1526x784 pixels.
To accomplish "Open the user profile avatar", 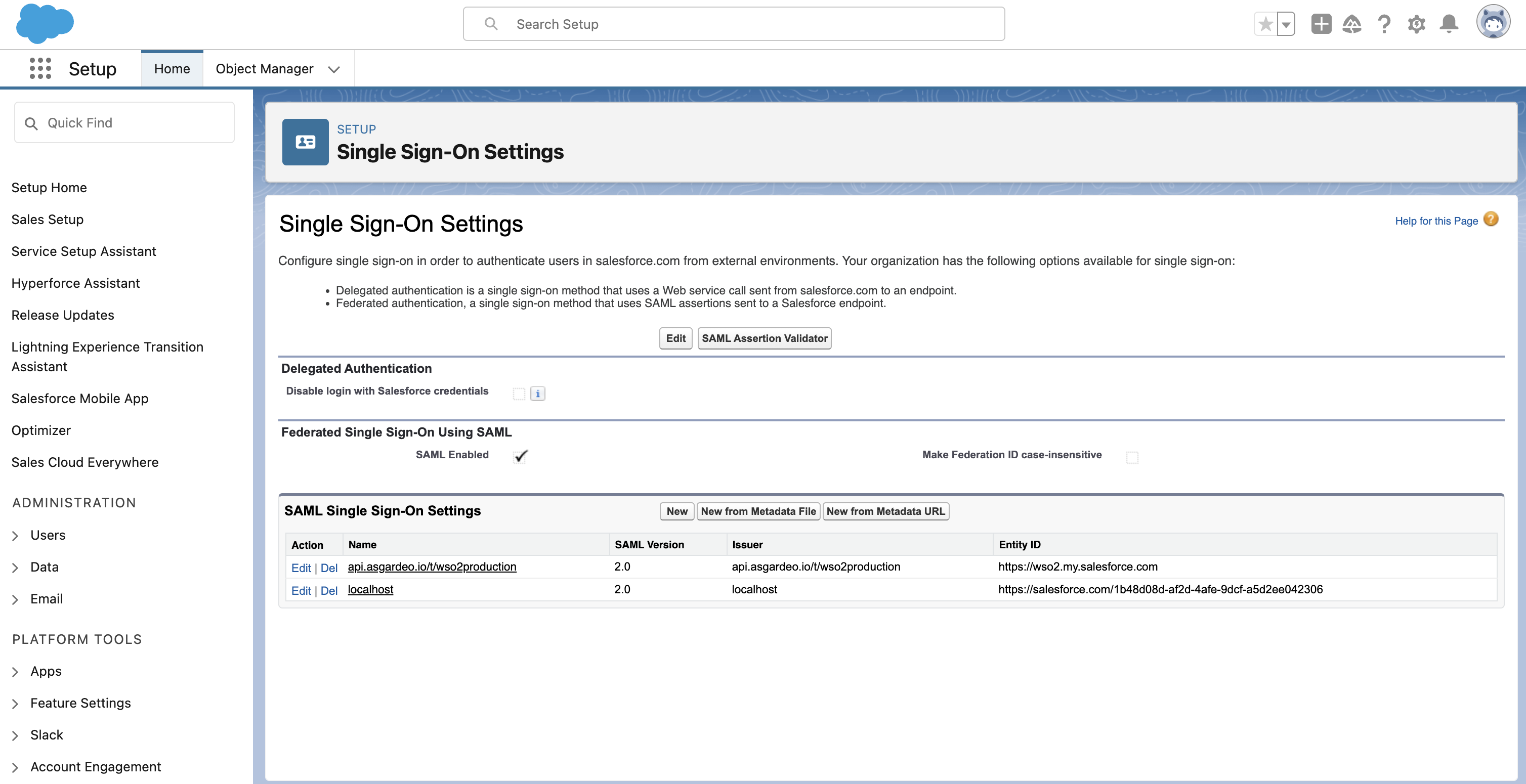I will pyautogui.click(x=1493, y=22).
